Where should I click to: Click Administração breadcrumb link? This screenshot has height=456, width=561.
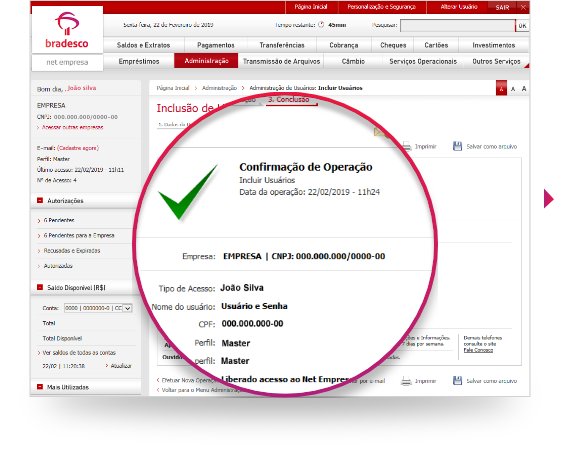point(219,88)
